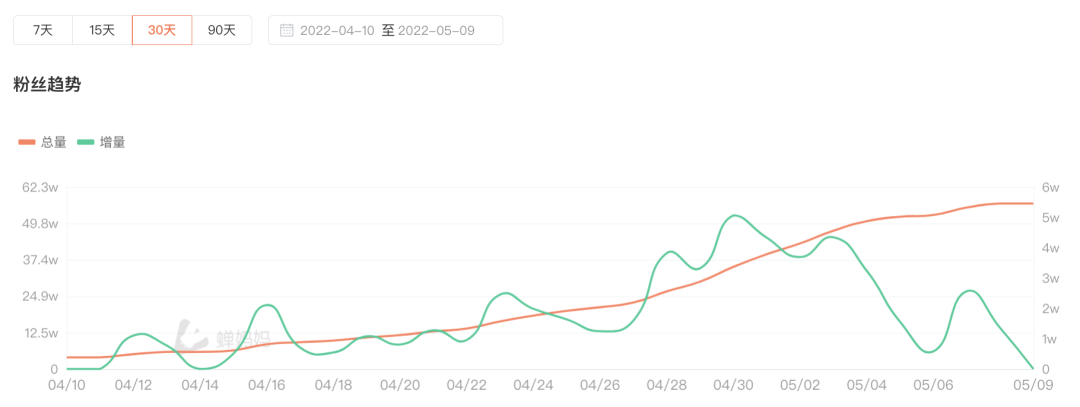
Task: Select the 7天 time range tab
Action: (x=43, y=30)
